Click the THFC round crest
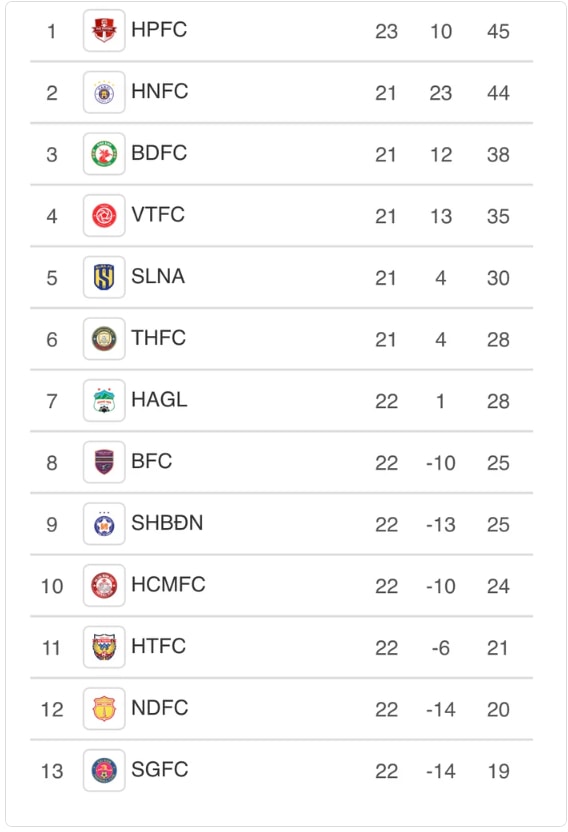 click(104, 339)
